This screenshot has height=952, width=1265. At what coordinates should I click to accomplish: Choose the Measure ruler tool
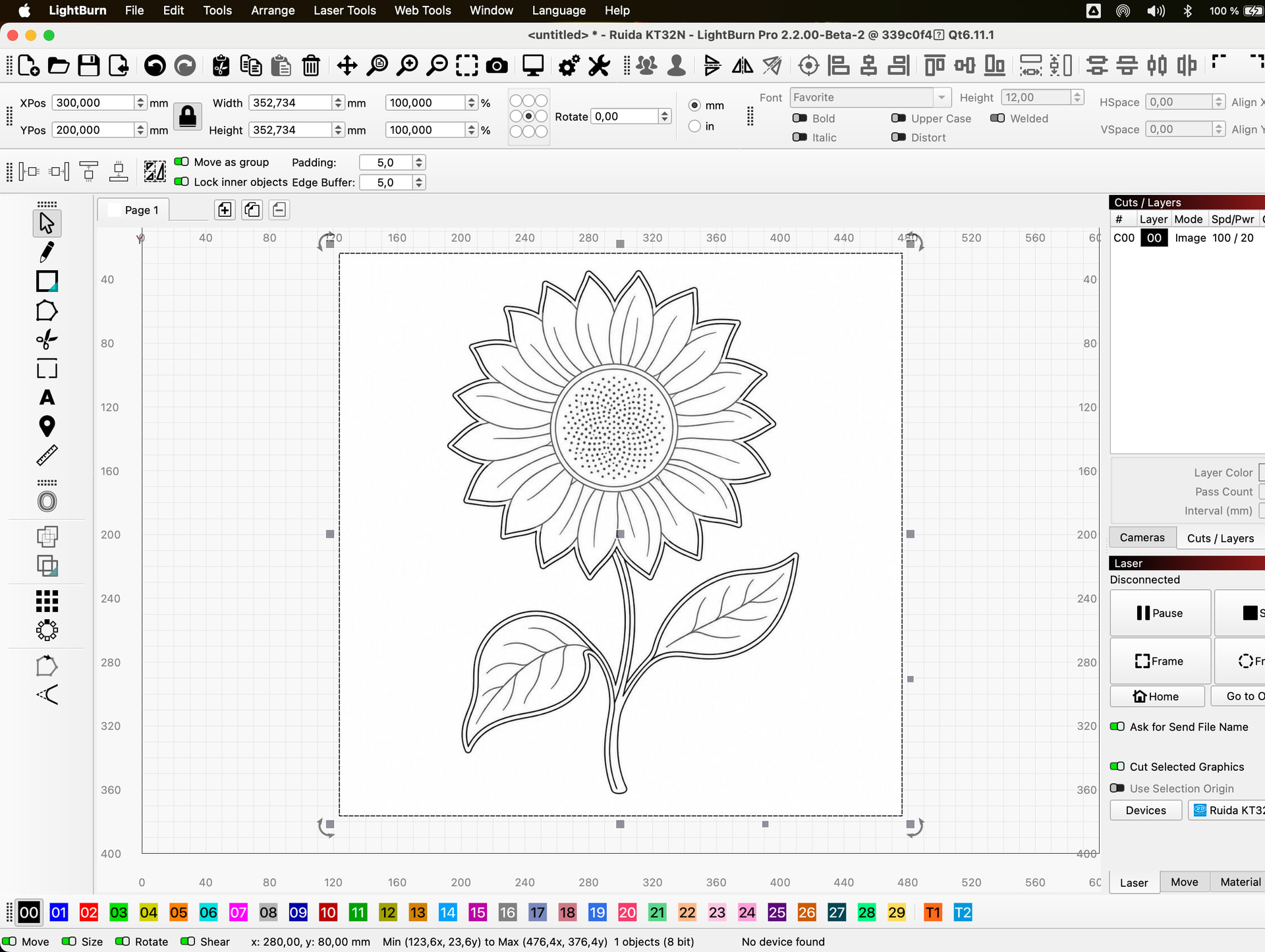click(x=47, y=455)
